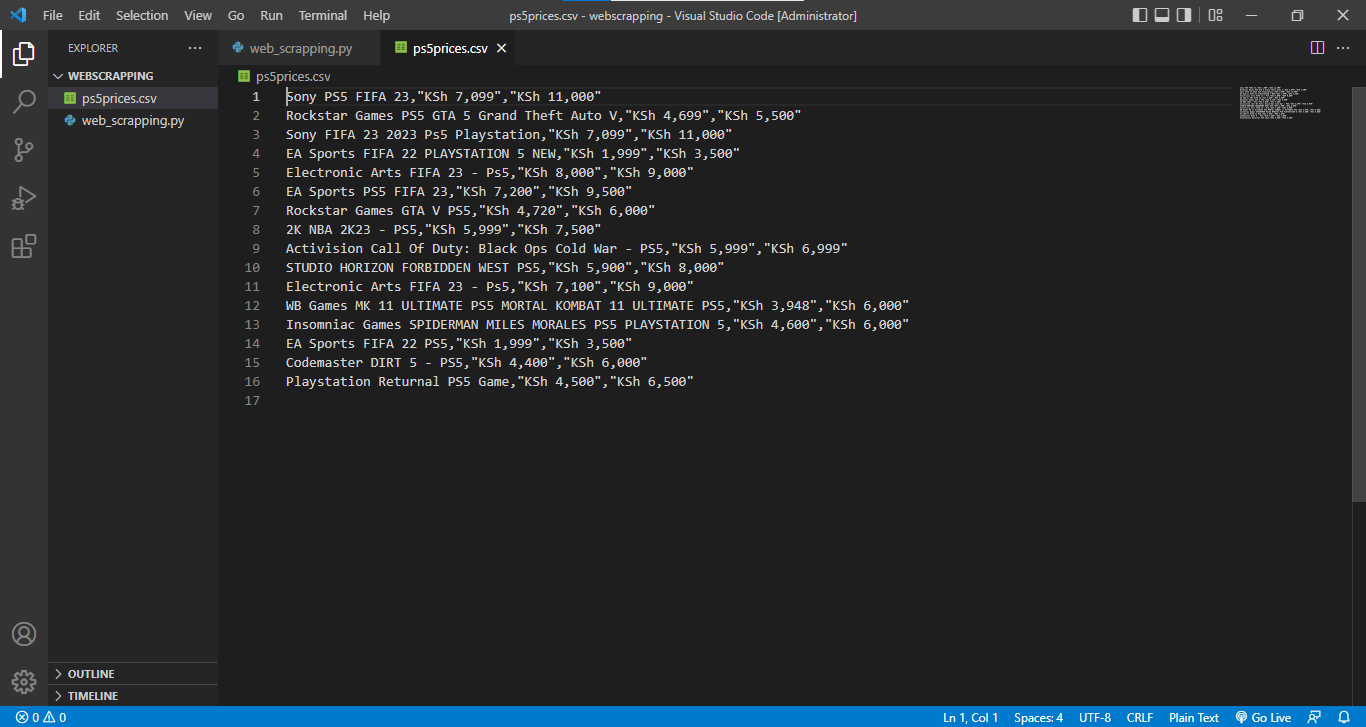Open the Help menu
Image resolution: width=1366 pixels, height=727 pixels.
(377, 15)
